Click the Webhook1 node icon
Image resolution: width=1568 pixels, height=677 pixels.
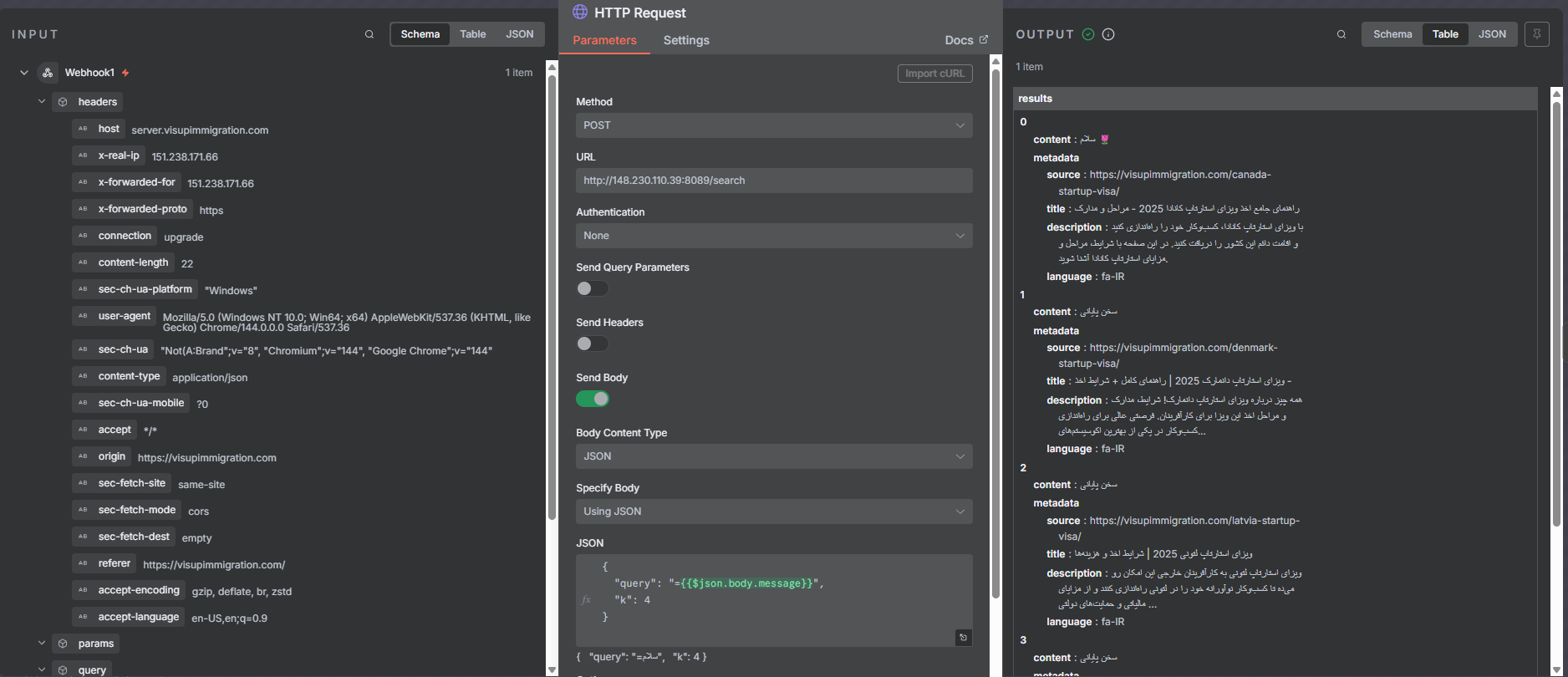point(48,73)
